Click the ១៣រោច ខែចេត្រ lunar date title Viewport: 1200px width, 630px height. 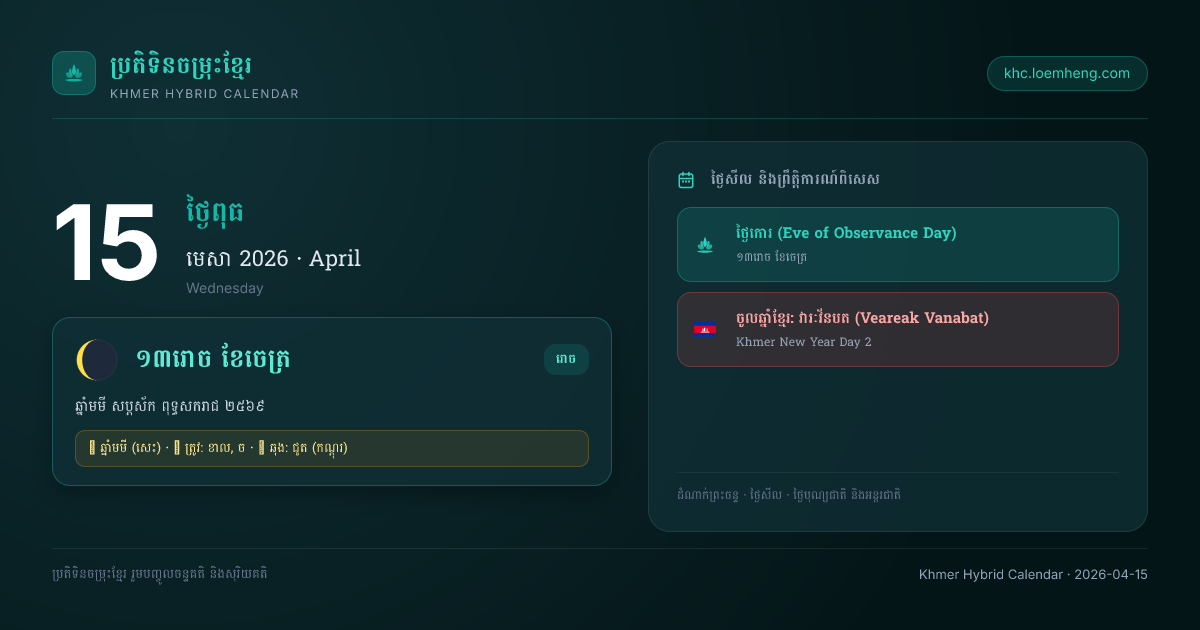tap(213, 359)
